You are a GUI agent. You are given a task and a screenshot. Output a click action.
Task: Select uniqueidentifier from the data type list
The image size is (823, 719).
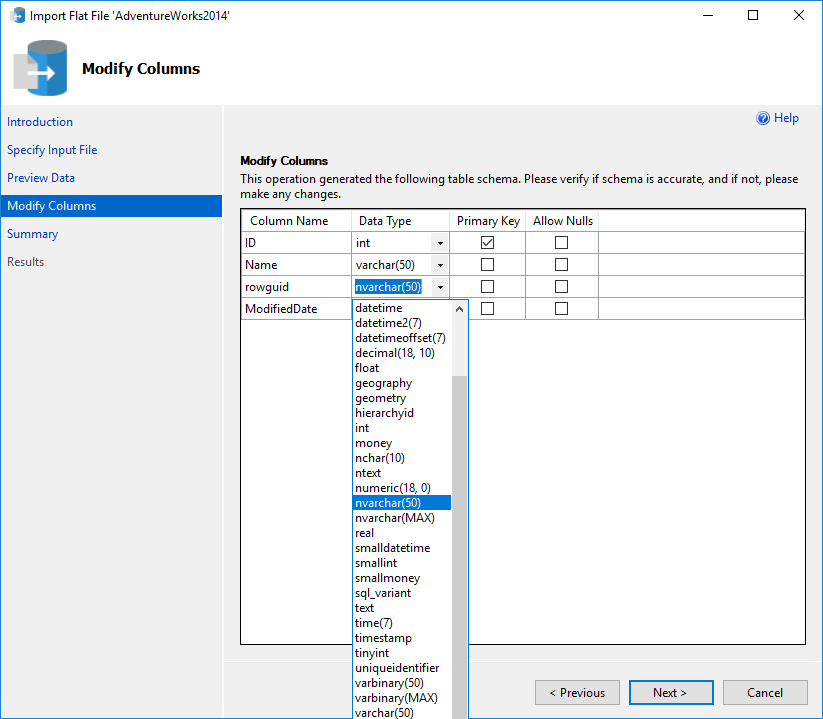click(x=397, y=668)
